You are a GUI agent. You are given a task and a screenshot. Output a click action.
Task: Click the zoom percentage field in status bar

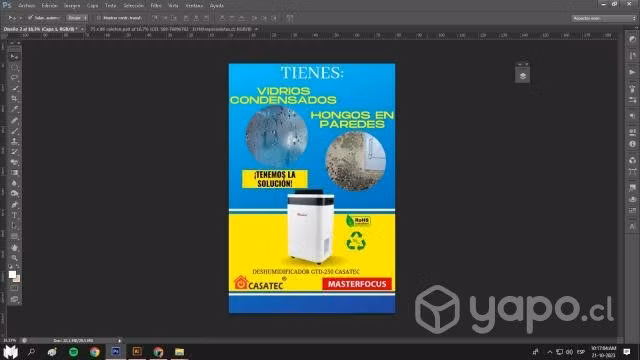coord(10,340)
